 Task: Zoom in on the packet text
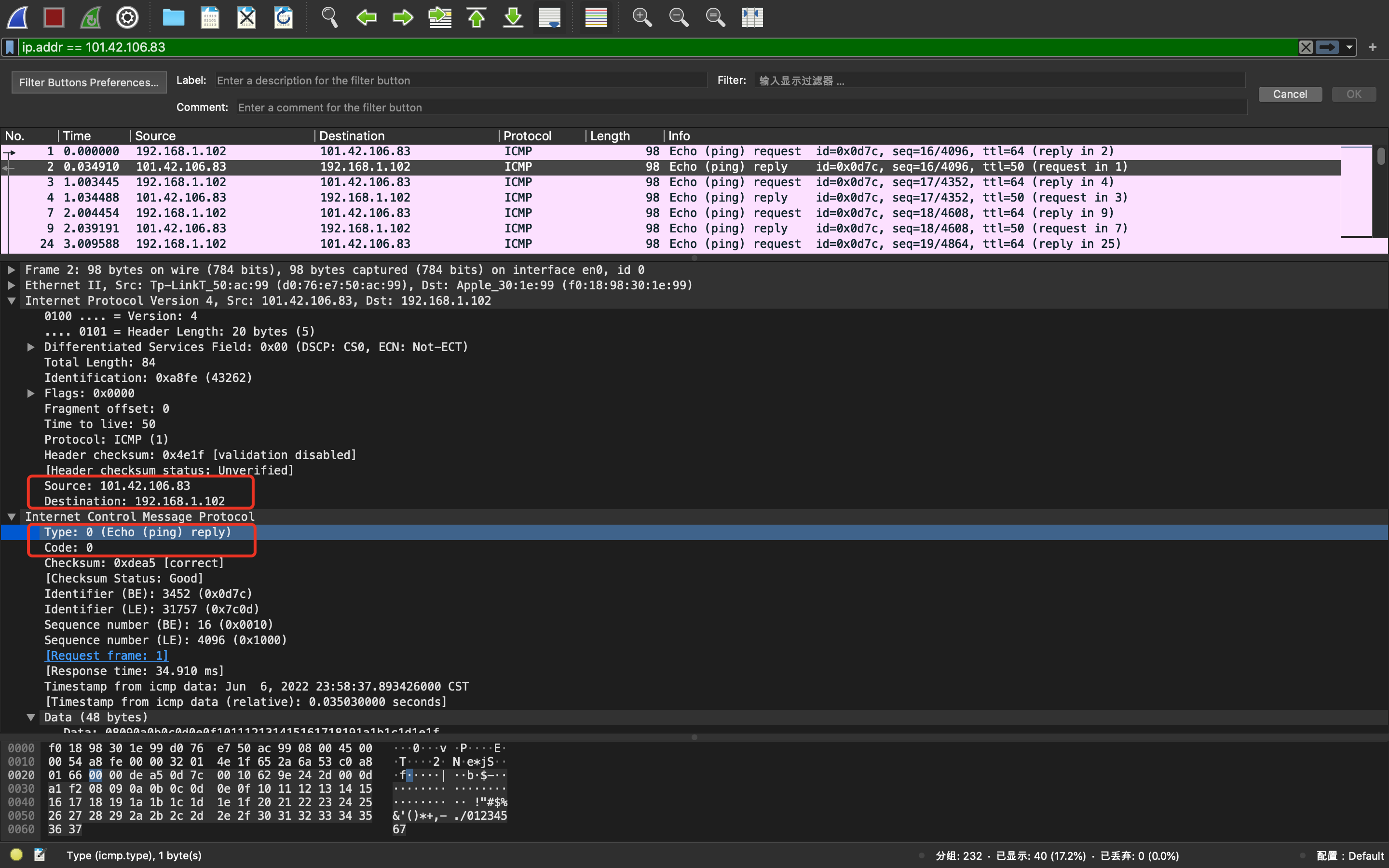click(642, 18)
